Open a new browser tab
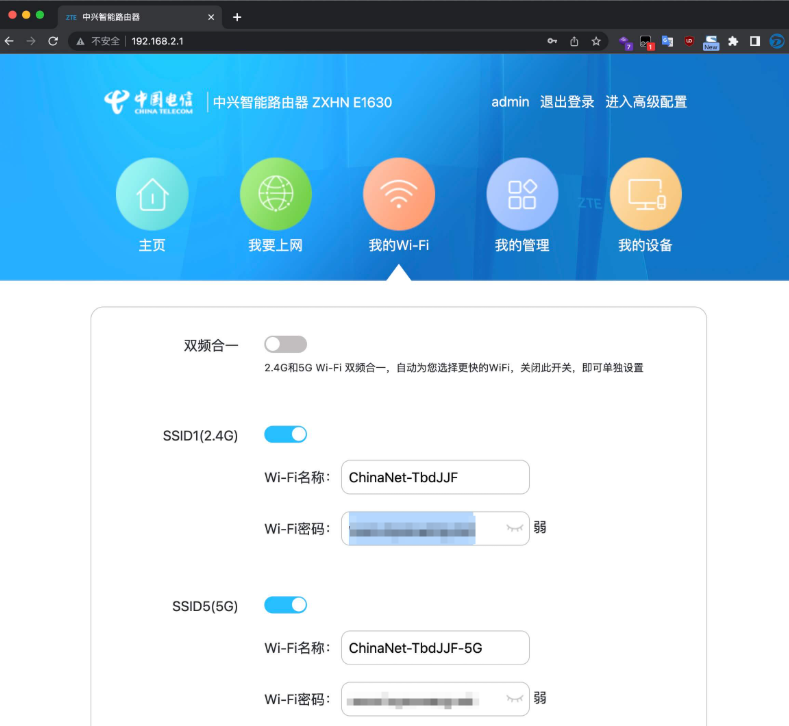This screenshot has width=789, height=726. (237, 17)
